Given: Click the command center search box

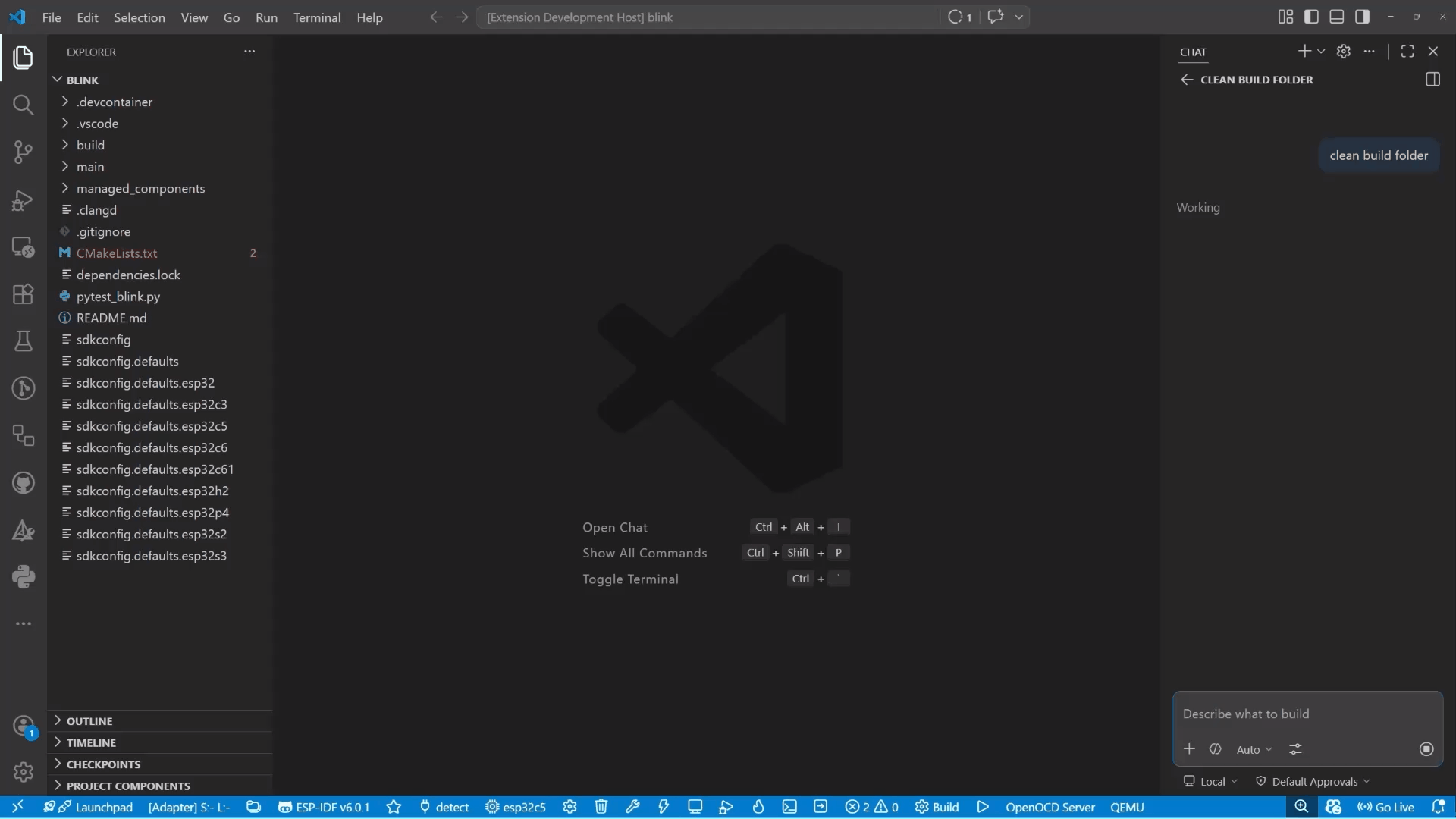Looking at the screenshot, I should (x=708, y=17).
